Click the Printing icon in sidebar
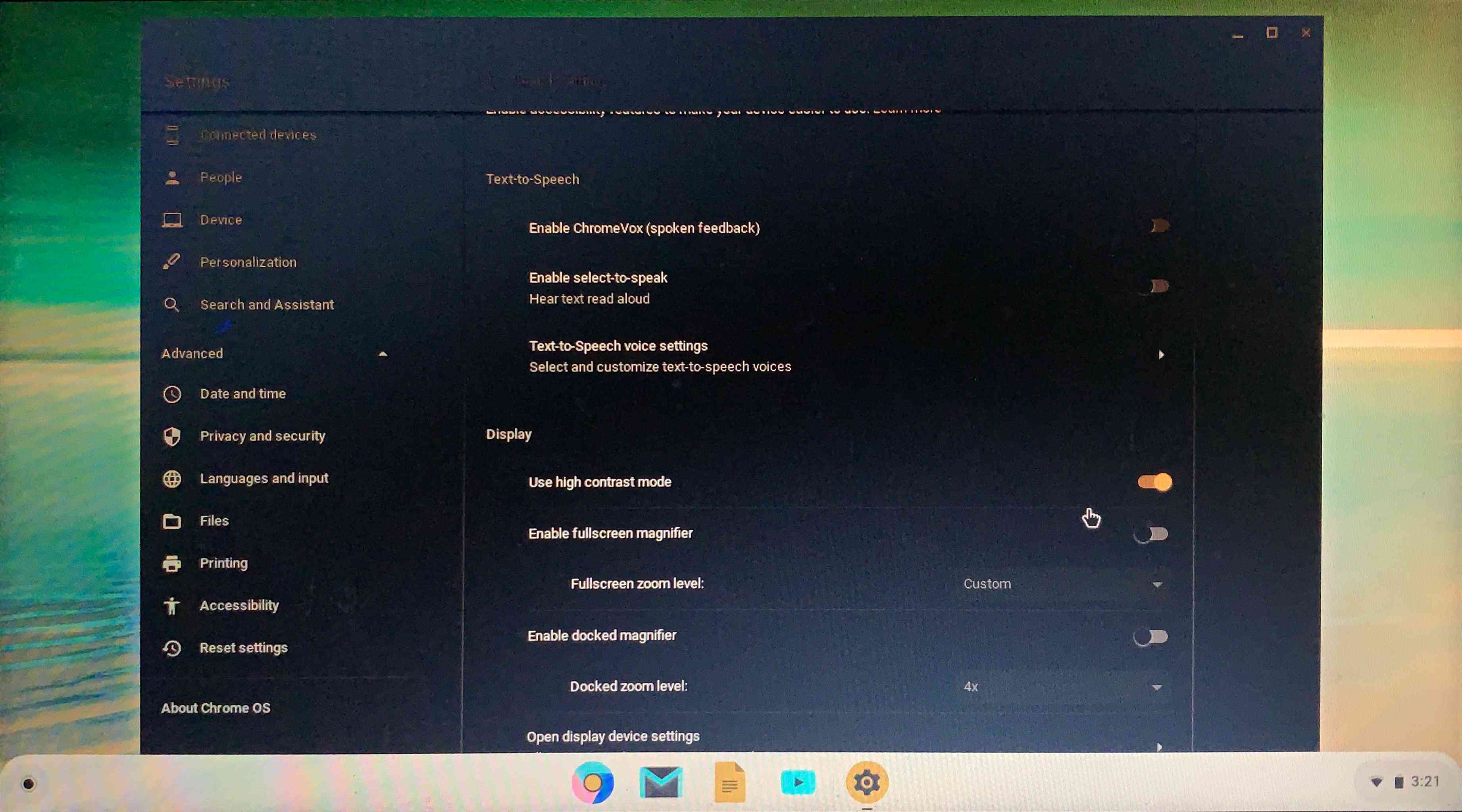This screenshot has width=1462, height=812. (171, 562)
